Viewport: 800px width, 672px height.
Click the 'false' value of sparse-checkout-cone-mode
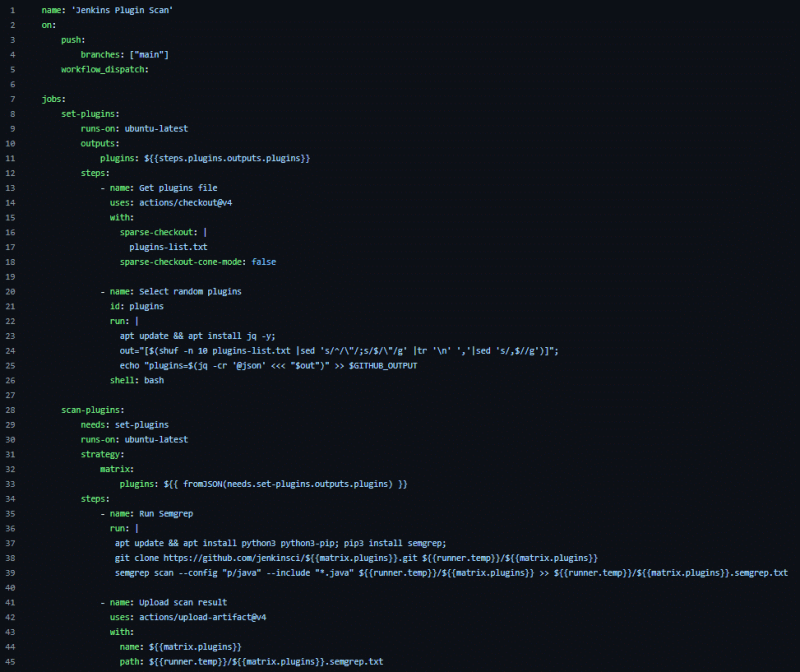tap(264, 262)
